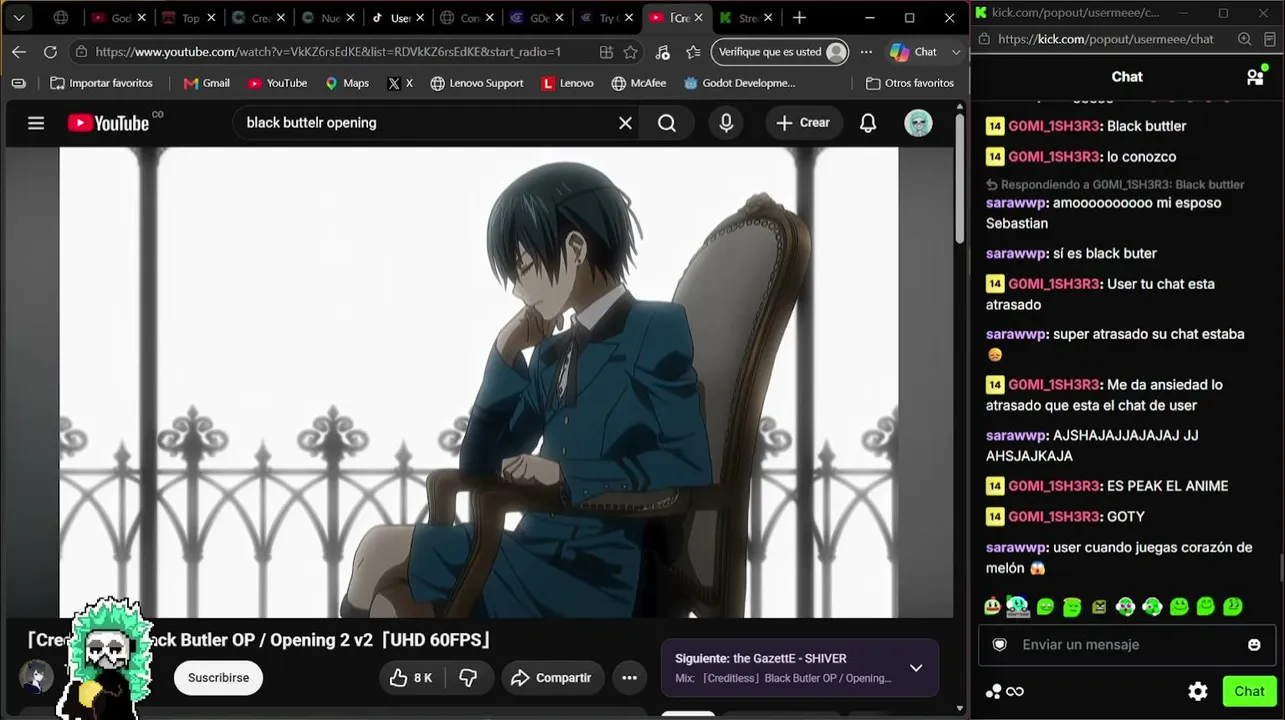Image resolution: width=1285 pixels, height=720 pixels.
Task: Pick the angry yellow-green emote
Action: tap(1099, 606)
